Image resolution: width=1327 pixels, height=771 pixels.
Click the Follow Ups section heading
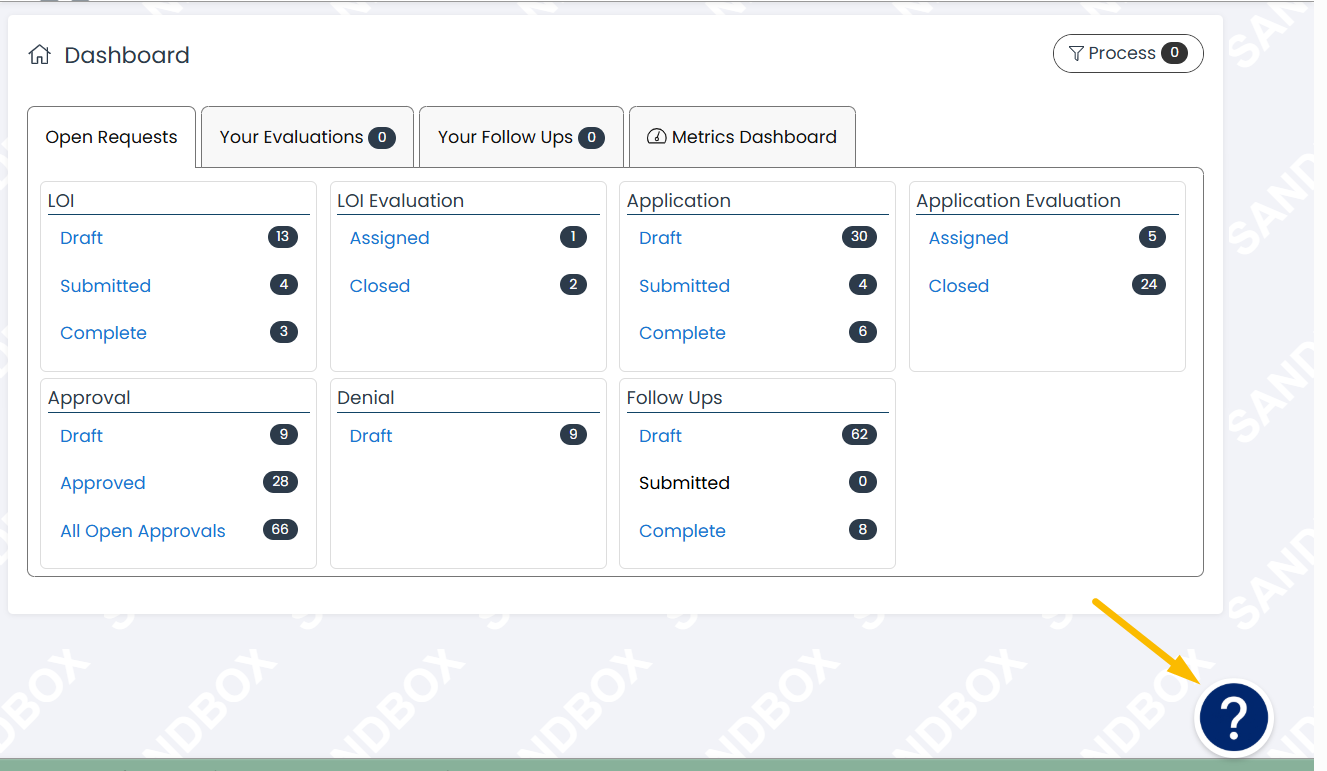pos(674,398)
